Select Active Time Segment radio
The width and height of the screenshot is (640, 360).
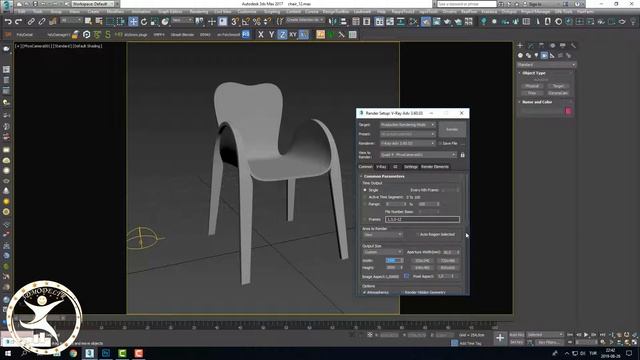(x=365, y=197)
